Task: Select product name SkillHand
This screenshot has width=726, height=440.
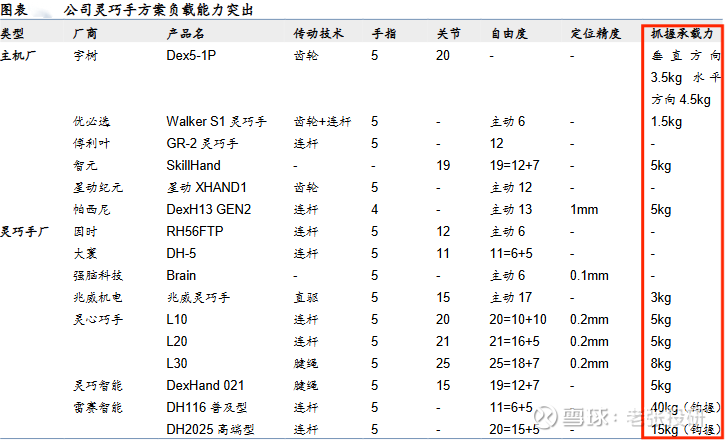Action: tap(194, 165)
